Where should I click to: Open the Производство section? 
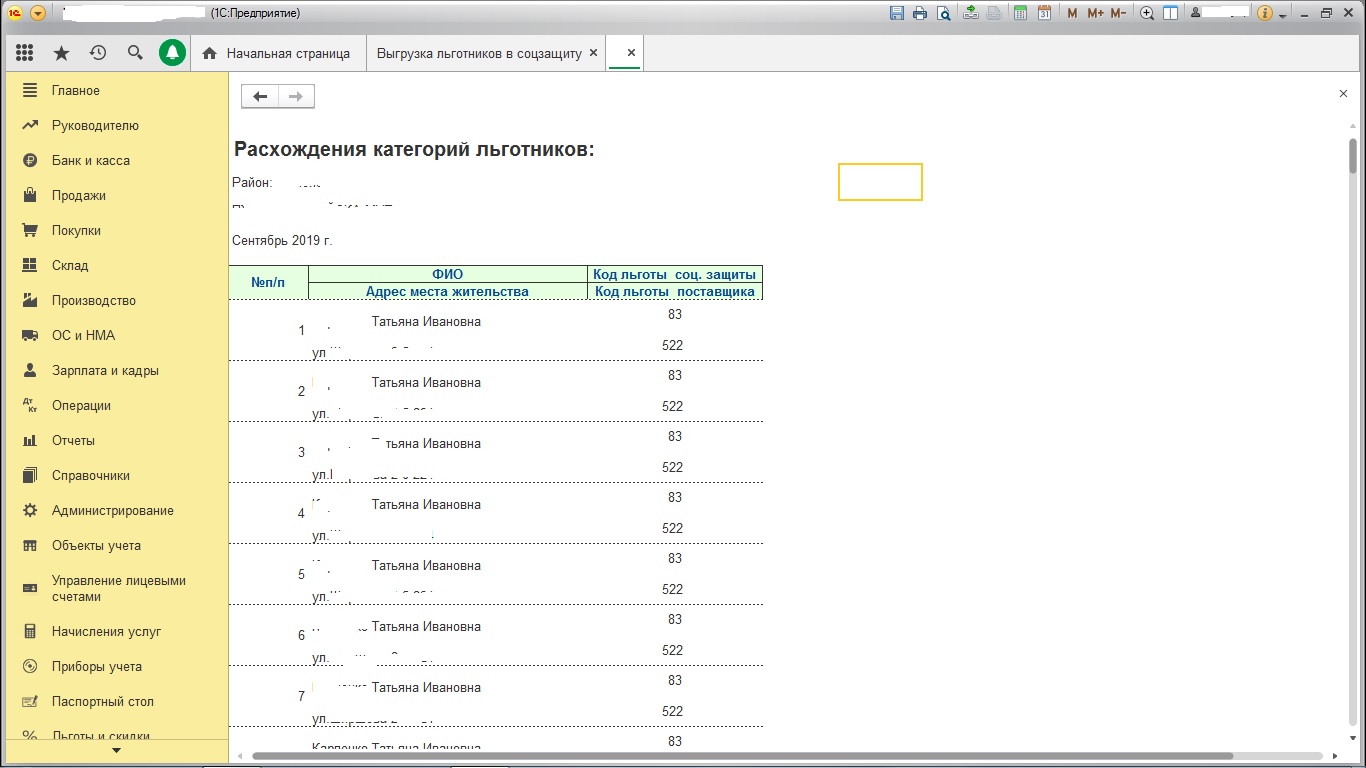click(x=115, y=300)
